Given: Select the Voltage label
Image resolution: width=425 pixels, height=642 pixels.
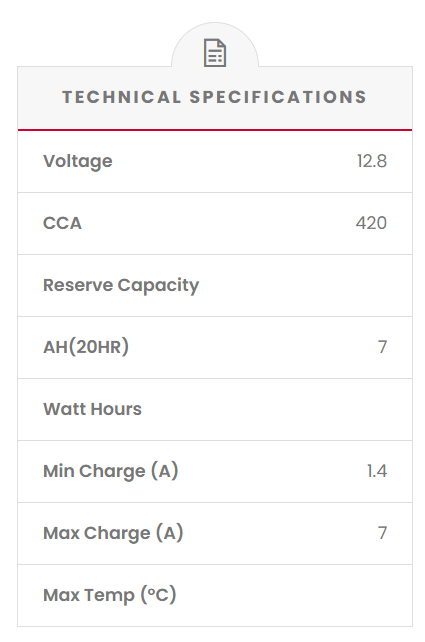Looking at the screenshot, I should (78, 161).
